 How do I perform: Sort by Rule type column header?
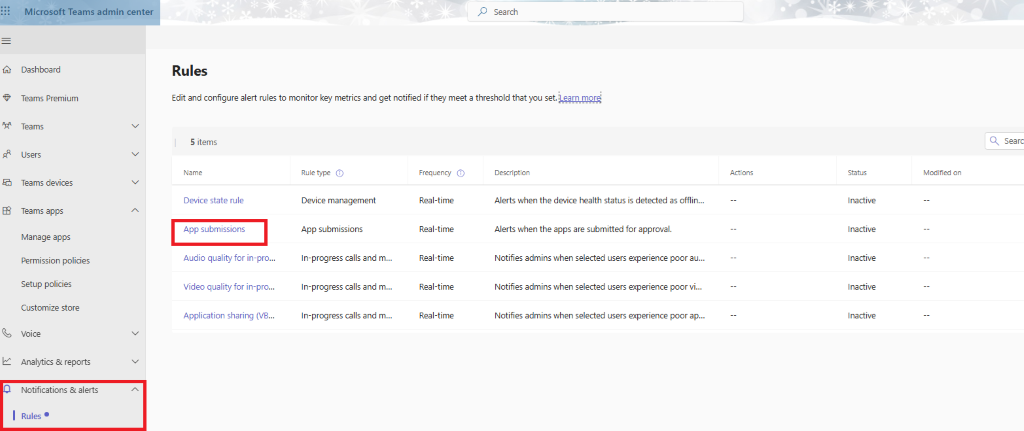(316, 173)
